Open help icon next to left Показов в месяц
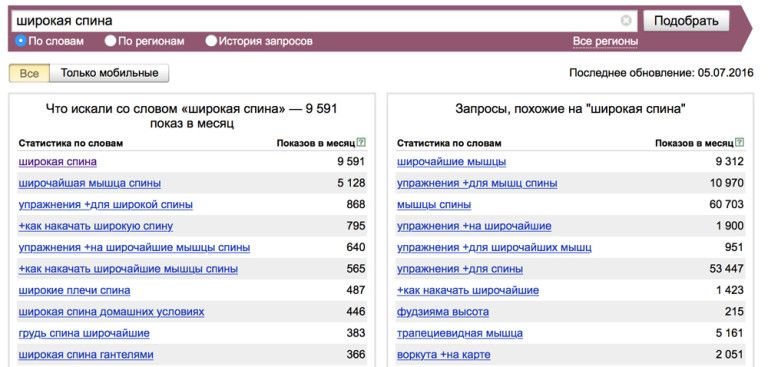 click(361, 143)
